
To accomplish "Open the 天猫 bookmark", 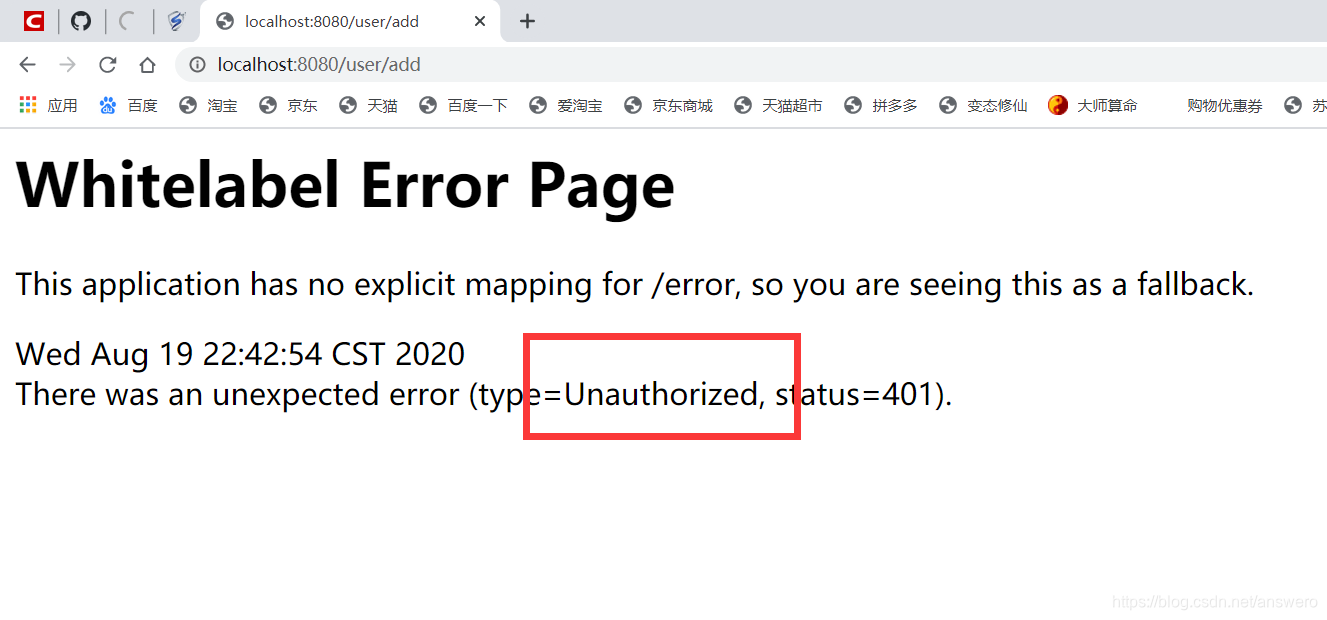I will click(x=369, y=105).
